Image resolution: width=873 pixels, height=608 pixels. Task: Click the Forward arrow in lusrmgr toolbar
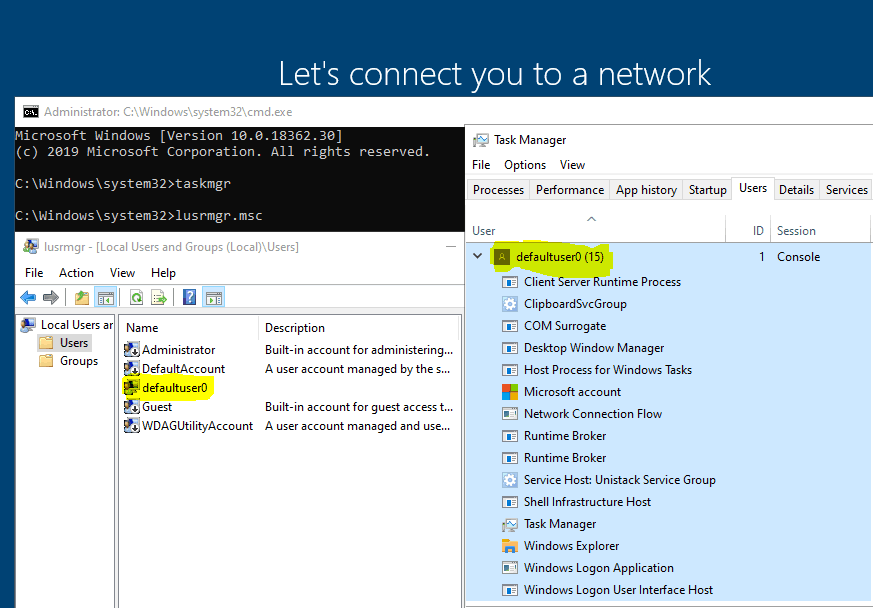[51, 298]
